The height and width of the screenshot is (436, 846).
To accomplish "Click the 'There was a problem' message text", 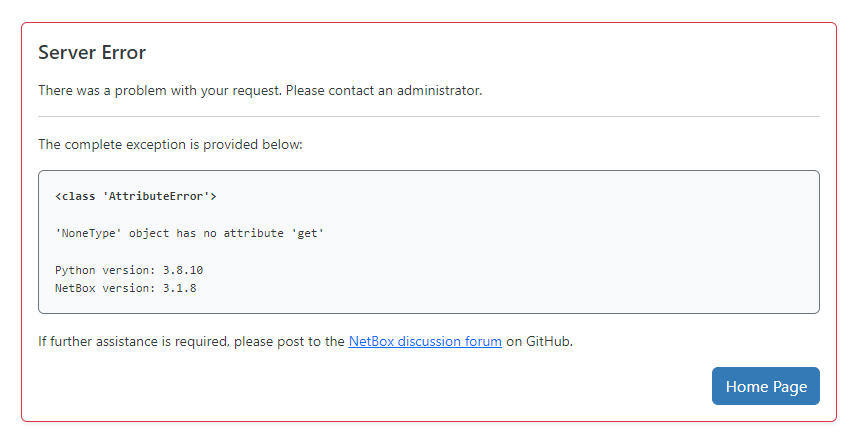I will pos(260,90).
